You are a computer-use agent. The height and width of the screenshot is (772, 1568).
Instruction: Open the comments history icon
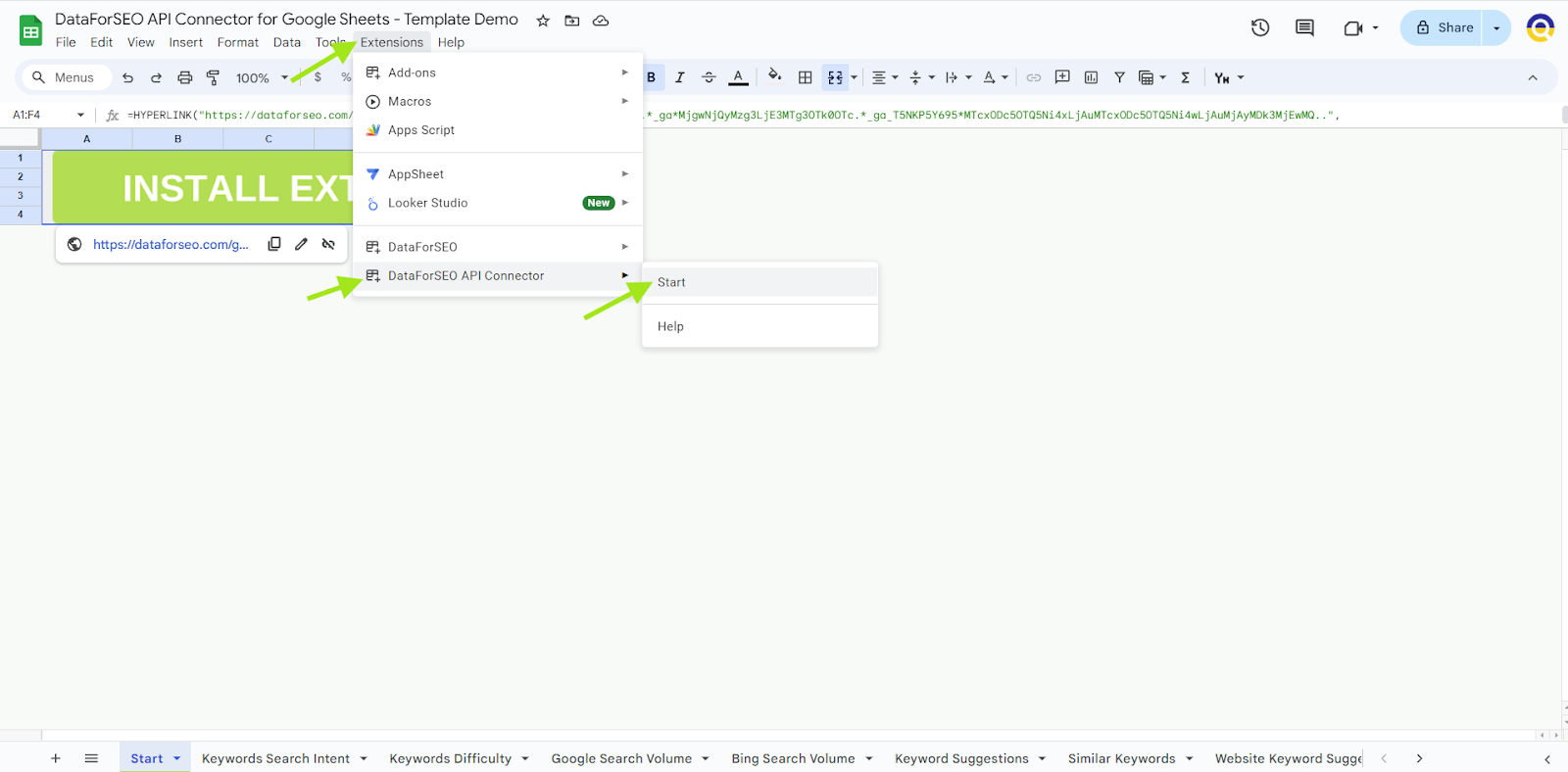(x=1304, y=27)
